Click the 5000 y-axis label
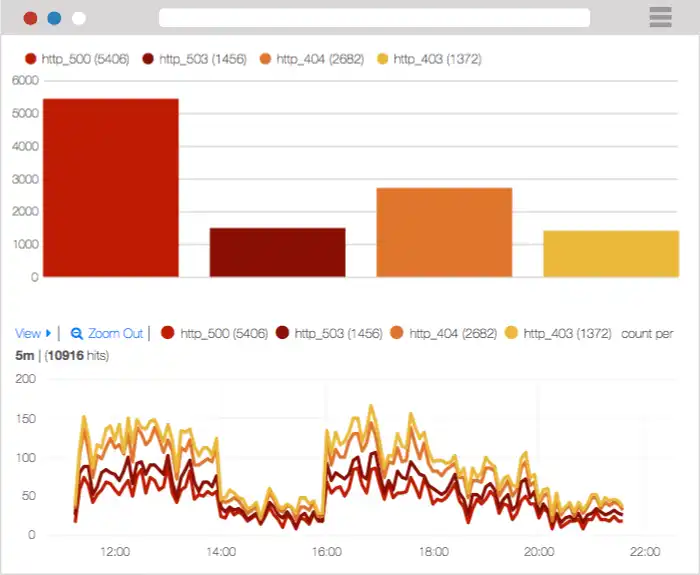The height and width of the screenshot is (575, 700). [x=25, y=113]
